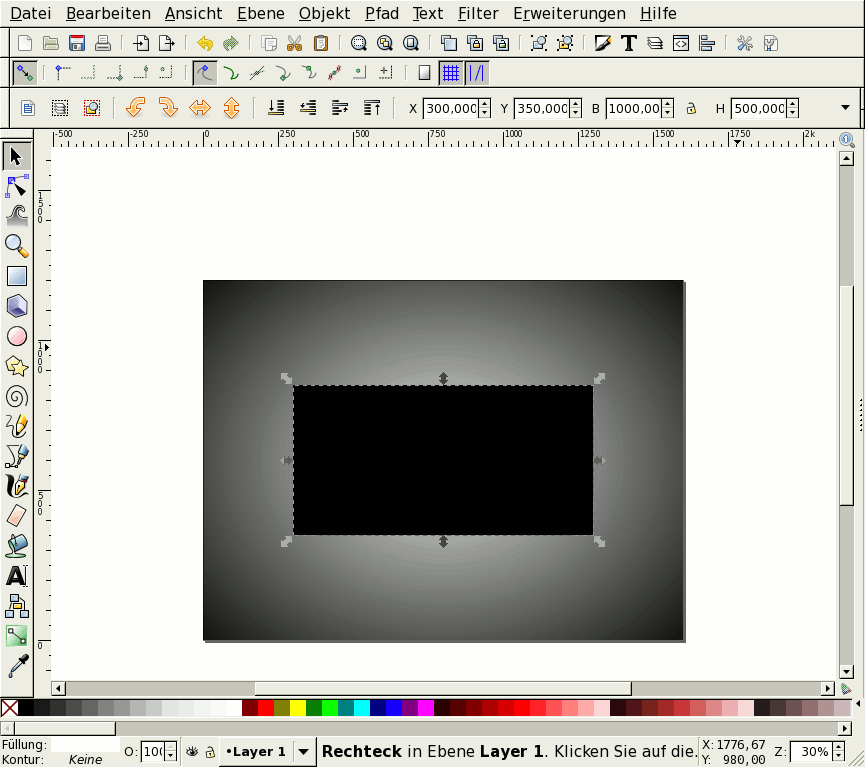Toggle Layer 1 visibility eye icon

click(192, 751)
